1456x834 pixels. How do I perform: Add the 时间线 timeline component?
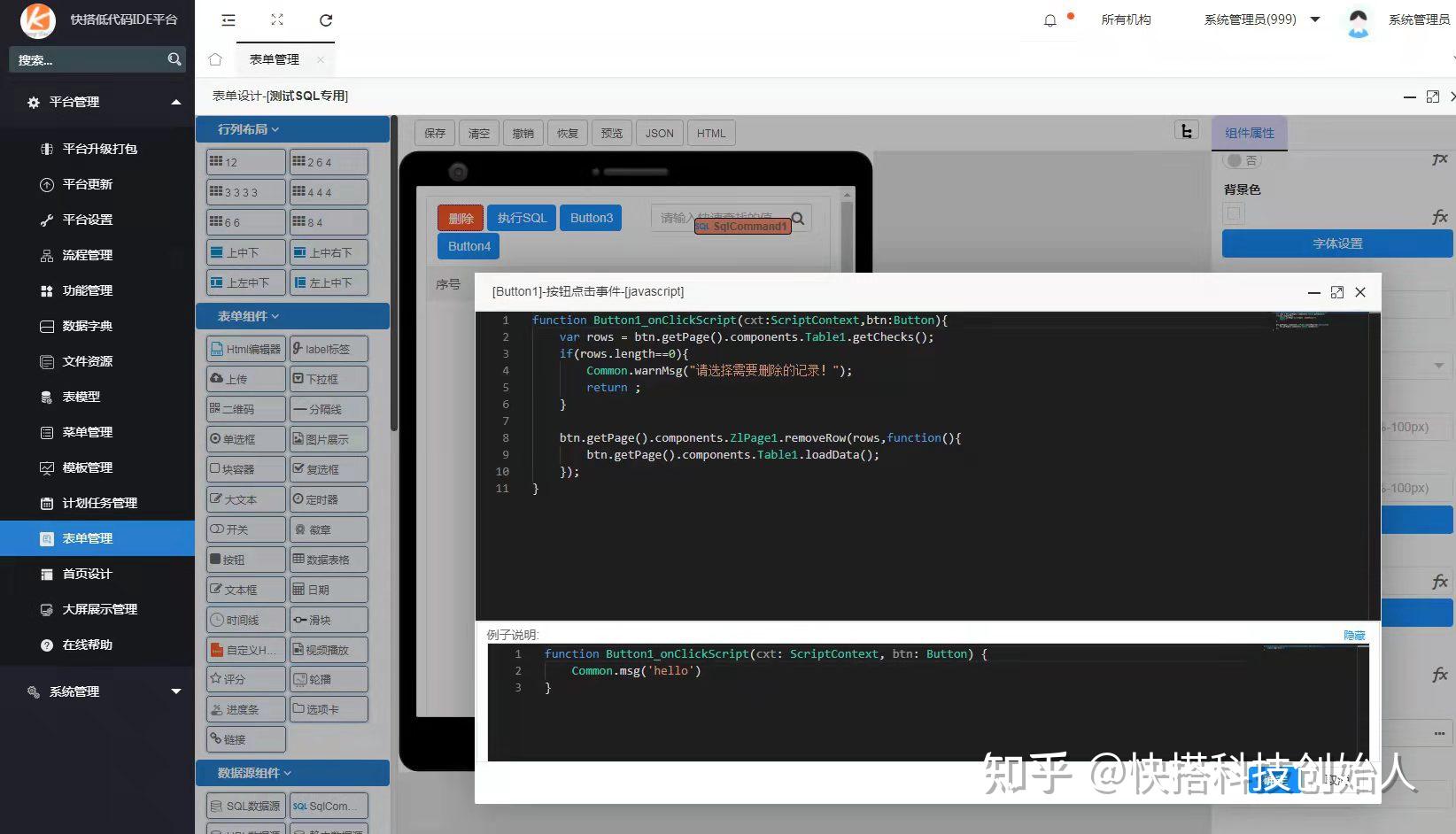click(246, 620)
